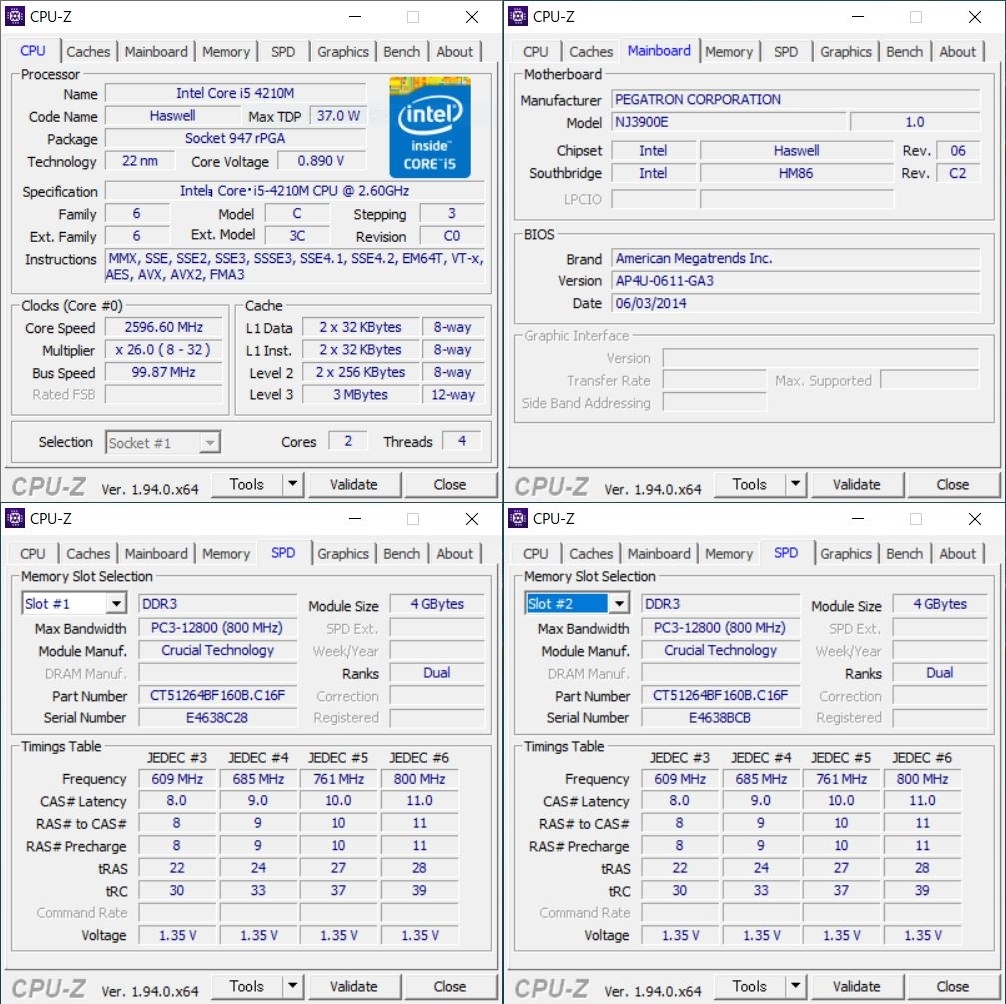Open Mainboard tab in Slot #1 SPD window
This screenshot has width=1006, height=1004.
[156, 553]
